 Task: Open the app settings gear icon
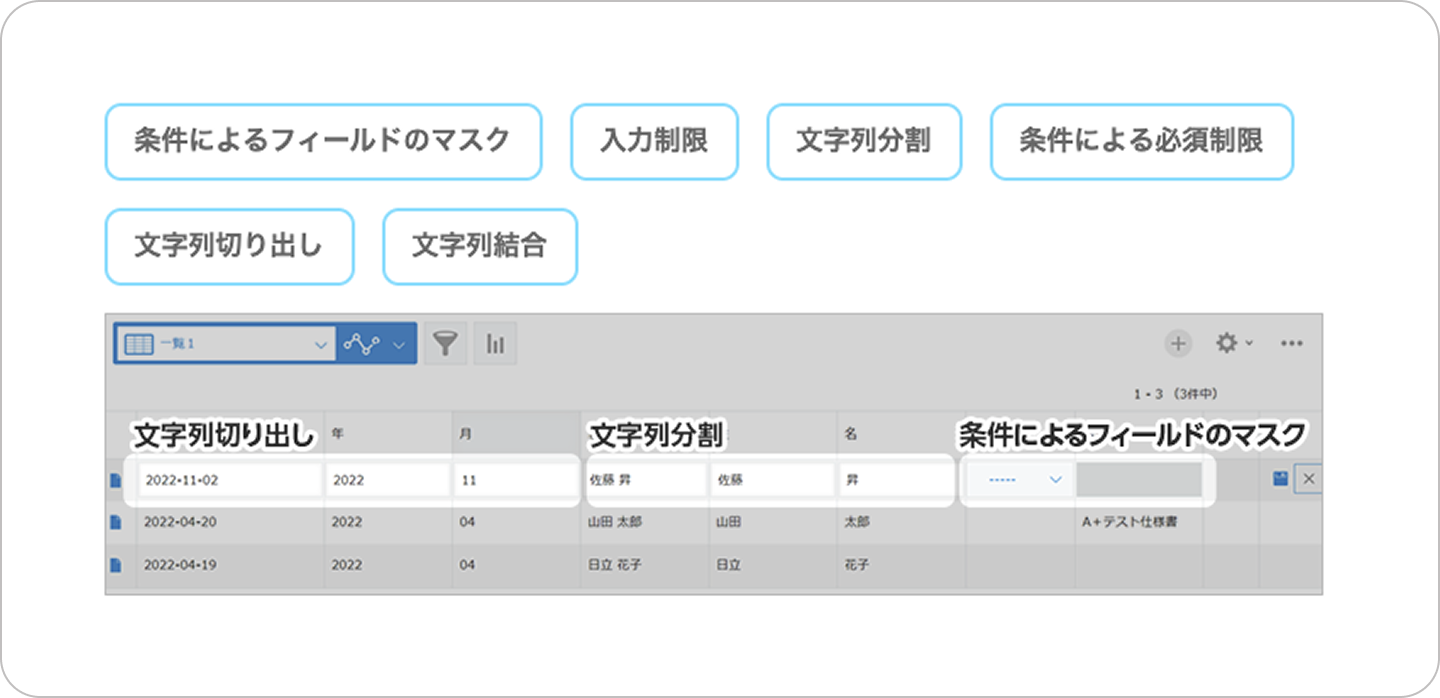point(1228,343)
